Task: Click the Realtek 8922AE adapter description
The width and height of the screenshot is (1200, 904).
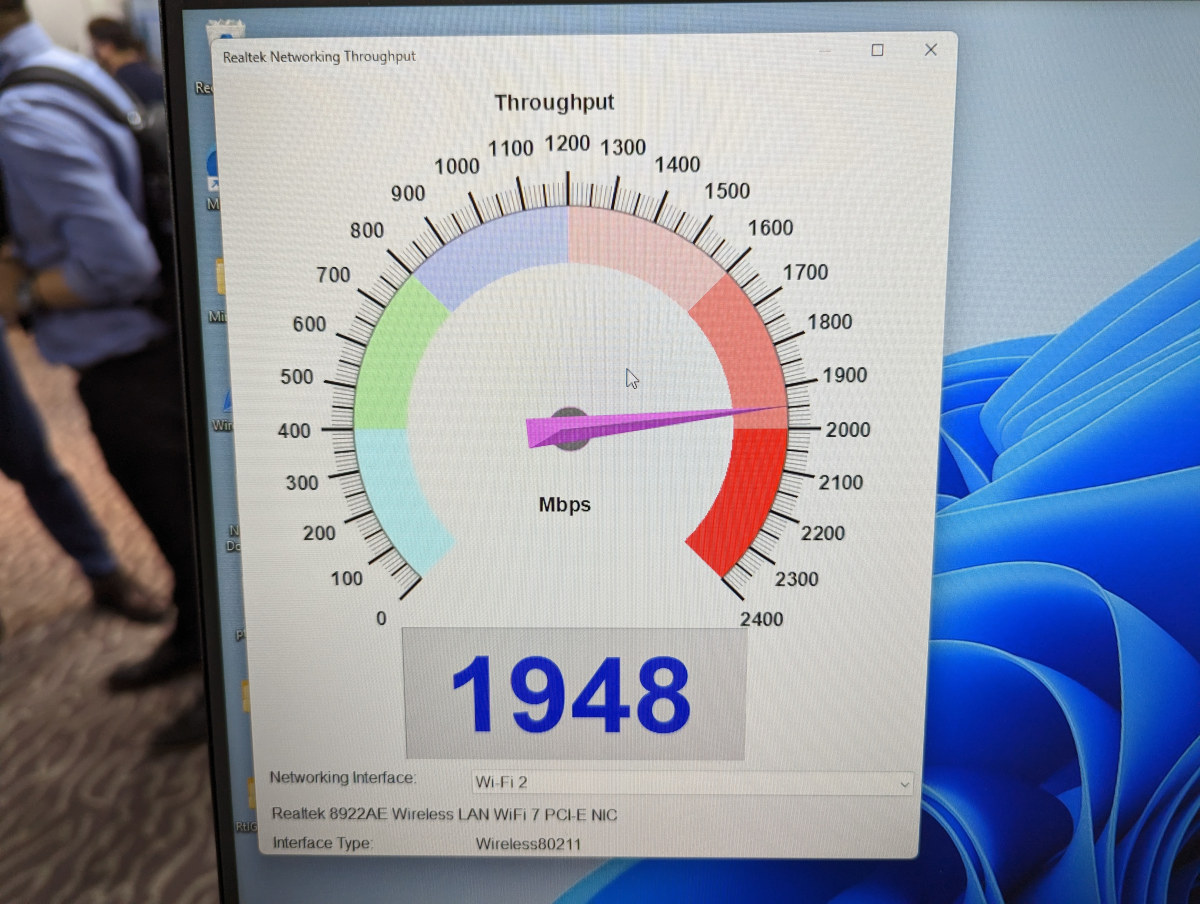Action: (444, 815)
